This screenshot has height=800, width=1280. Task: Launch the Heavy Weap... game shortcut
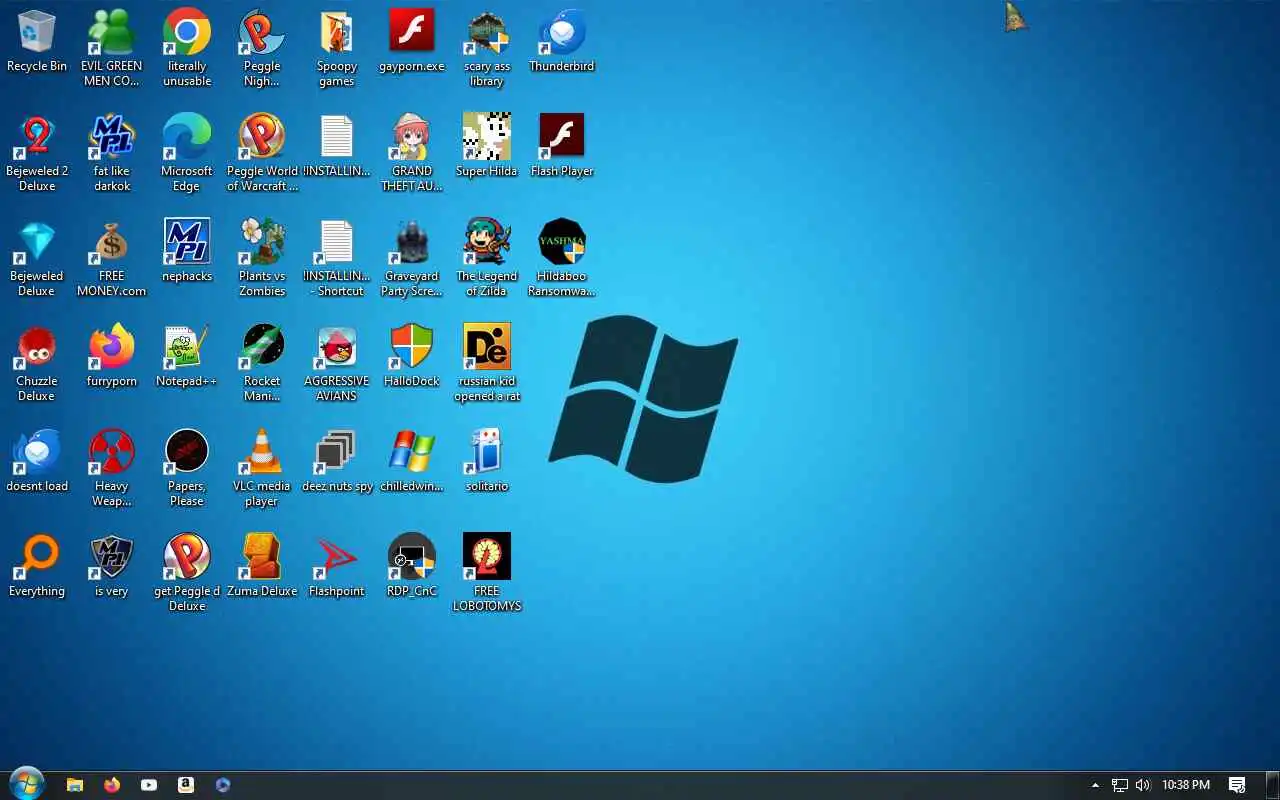112,469
